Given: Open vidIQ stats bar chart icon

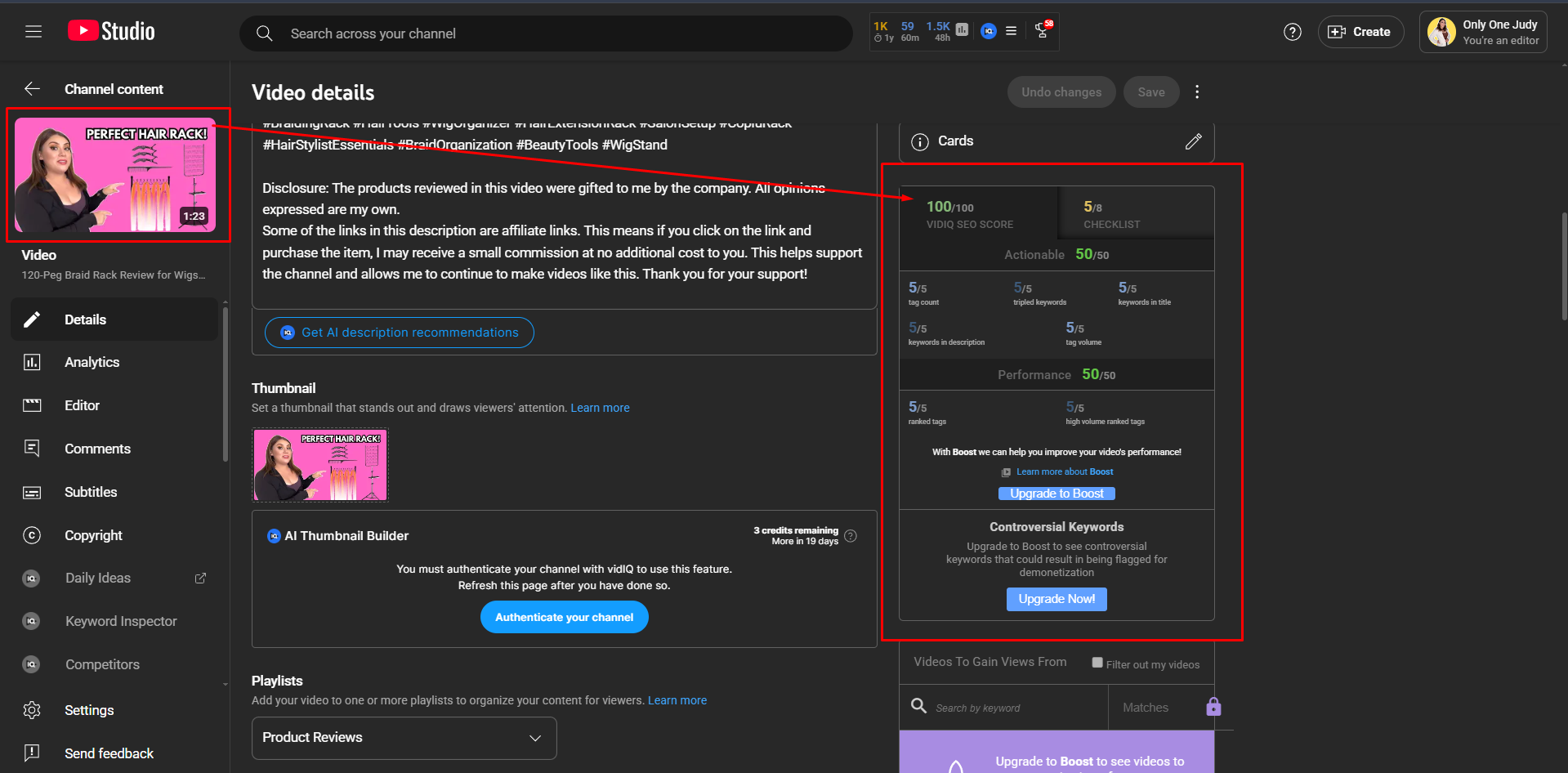Looking at the screenshot, I should 962,30.
